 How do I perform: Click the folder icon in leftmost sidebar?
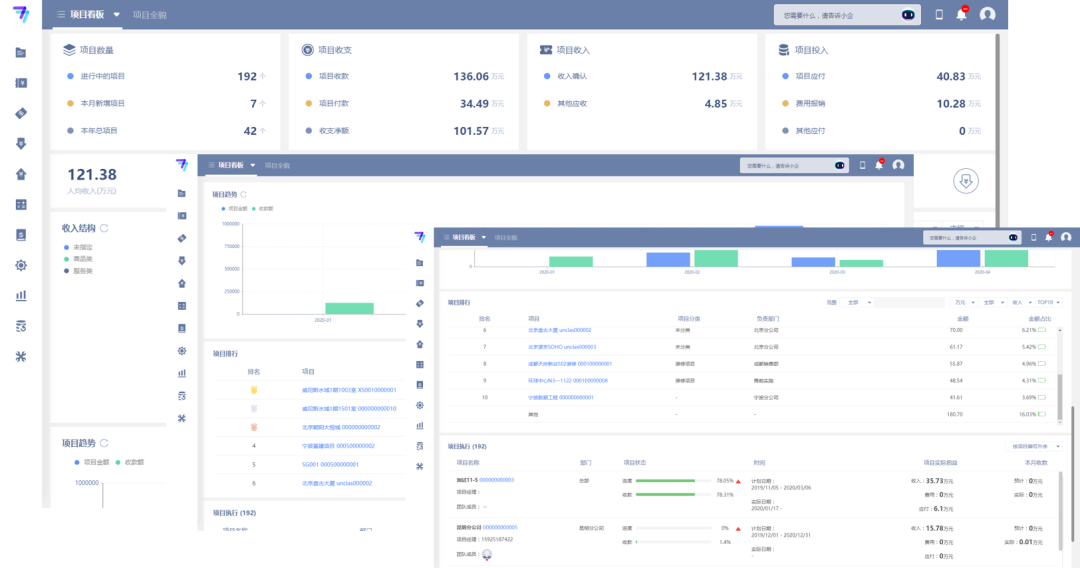[x=21, y=52]
